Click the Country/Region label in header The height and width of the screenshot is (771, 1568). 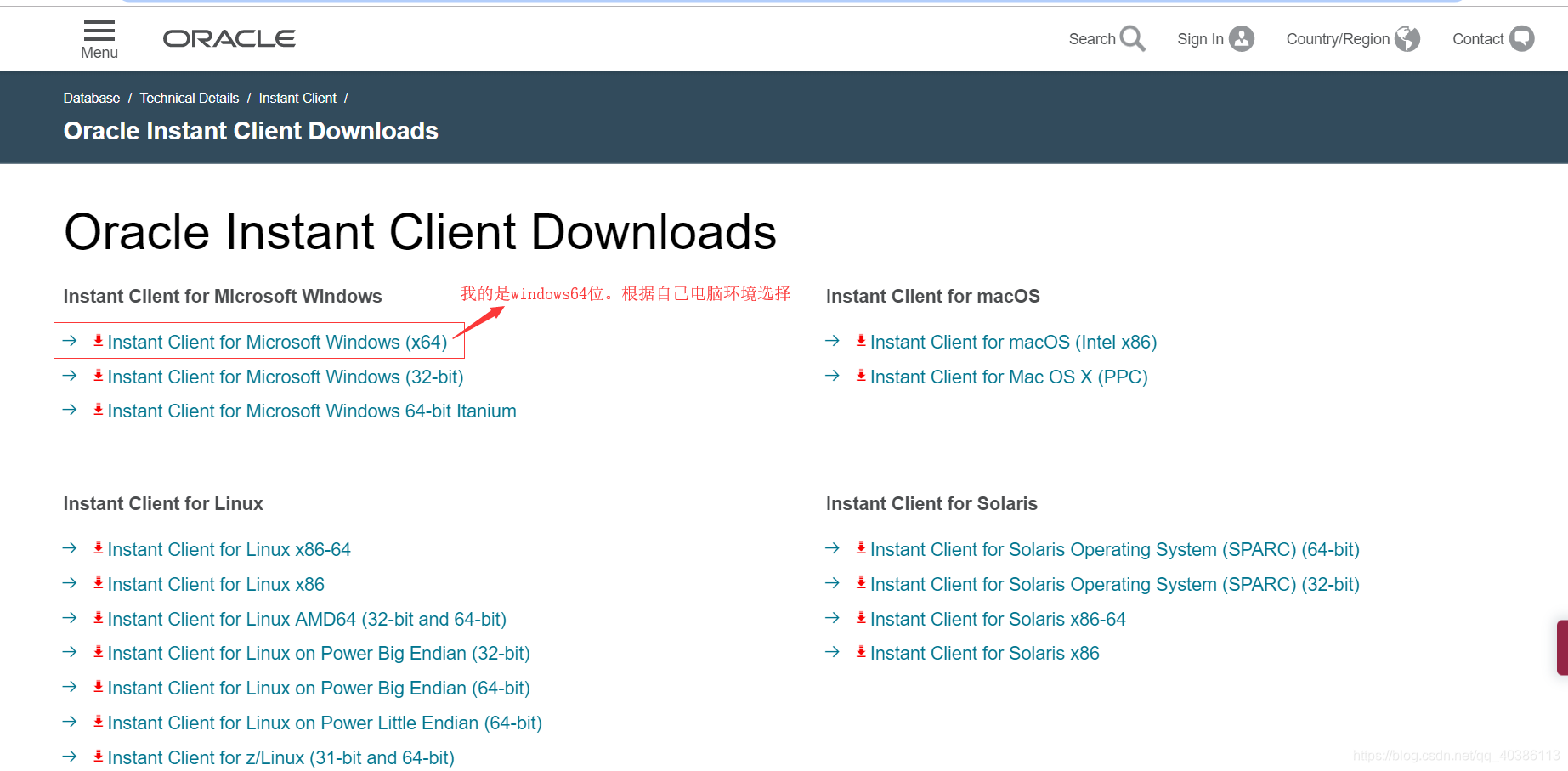1338,39
